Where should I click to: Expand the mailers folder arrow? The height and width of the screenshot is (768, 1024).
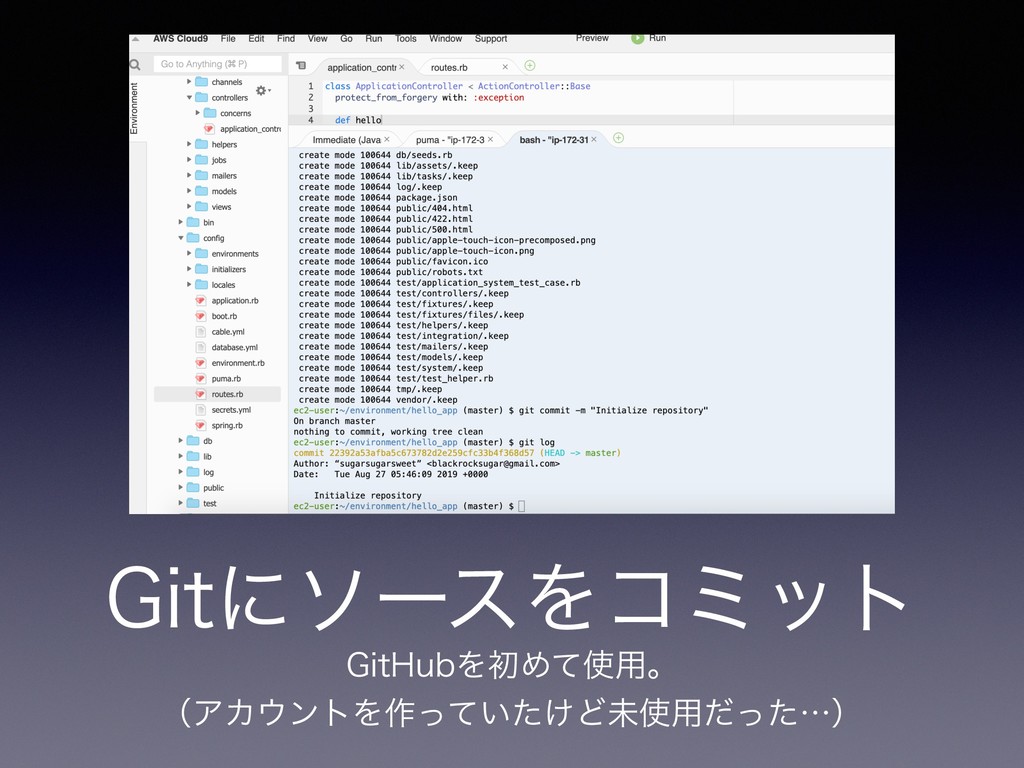189,176
